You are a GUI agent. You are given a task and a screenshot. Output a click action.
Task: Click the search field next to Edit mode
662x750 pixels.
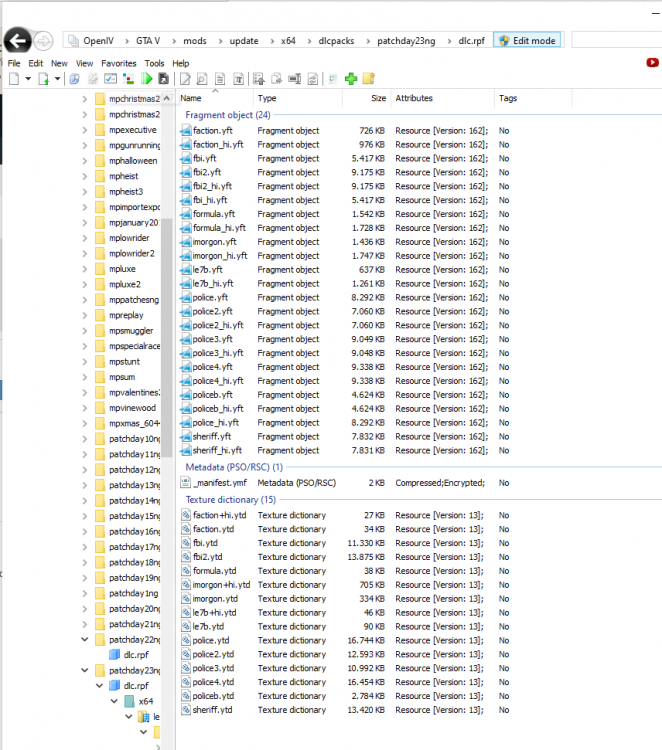pyautogui.click(x=616, y=40)
